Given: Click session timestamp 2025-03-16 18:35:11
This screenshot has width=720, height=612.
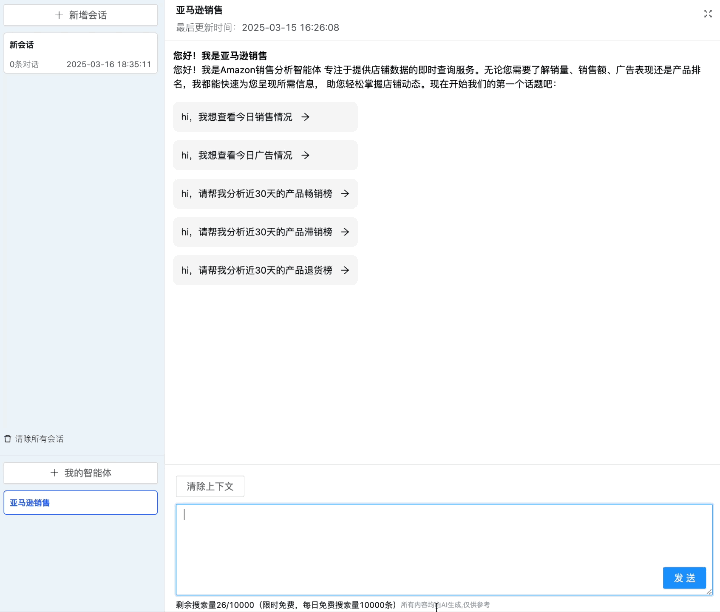Looking at the screenshot, I should click(109, 64).
